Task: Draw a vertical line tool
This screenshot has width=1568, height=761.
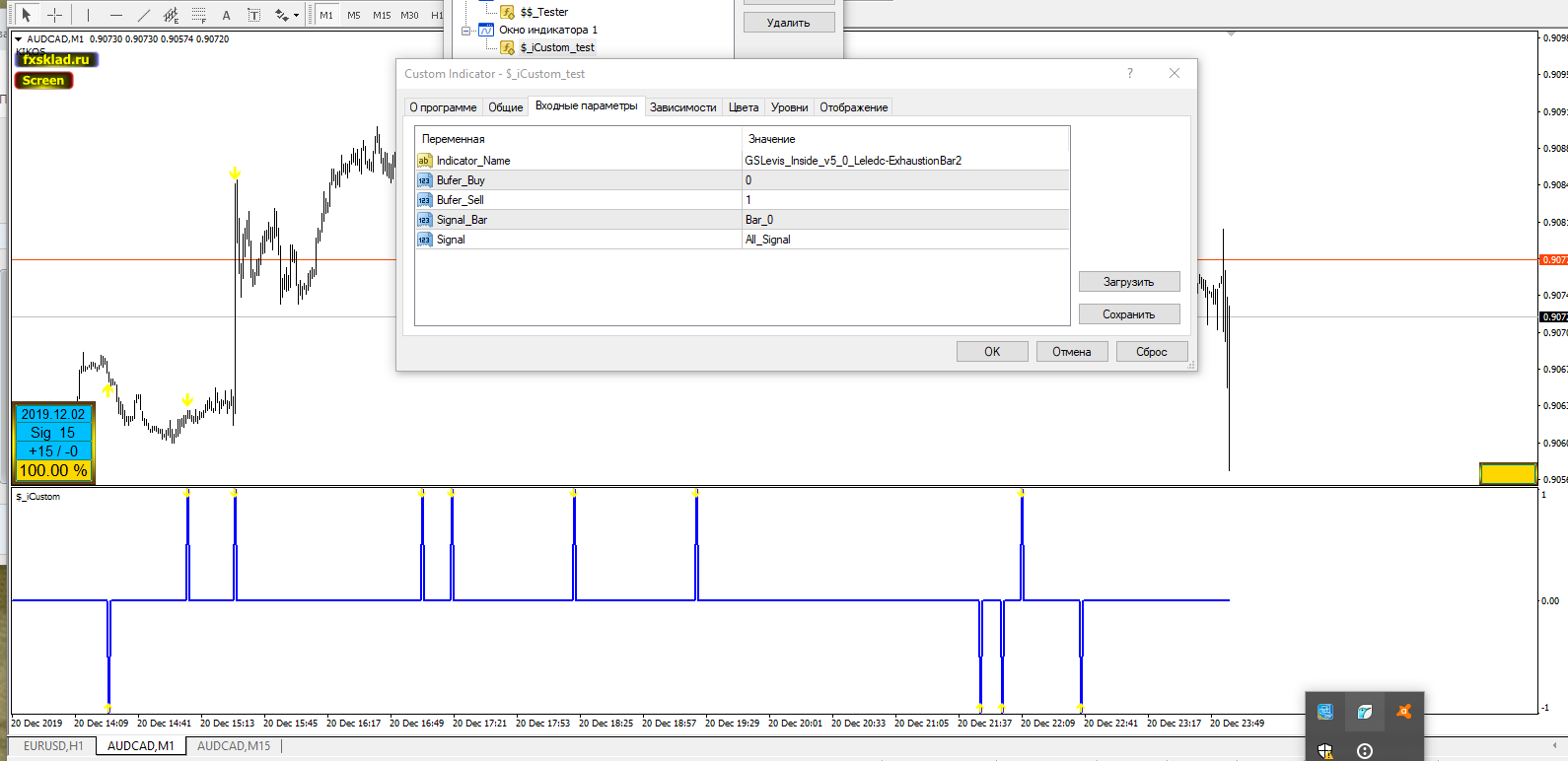Action: (88, 15)
